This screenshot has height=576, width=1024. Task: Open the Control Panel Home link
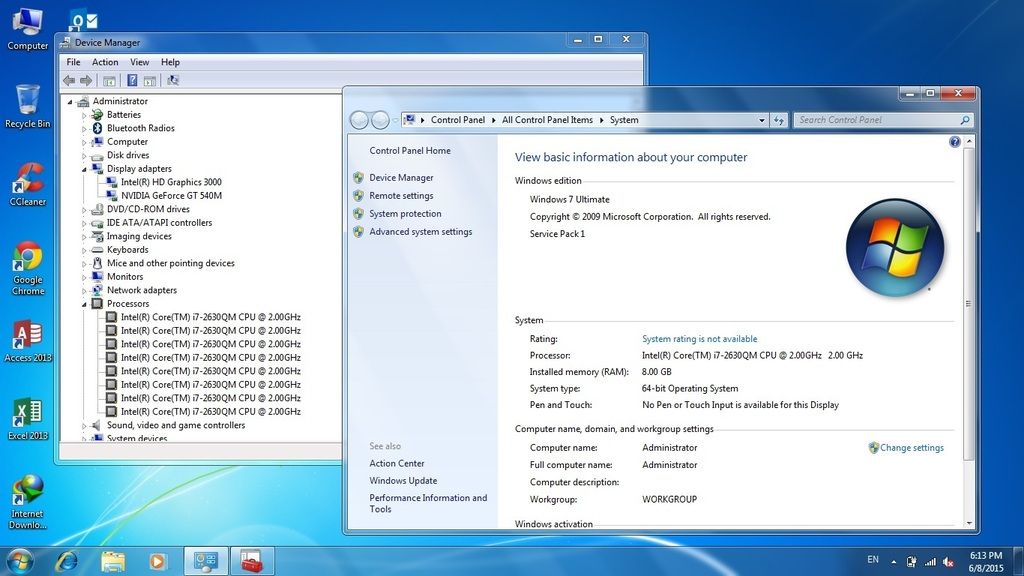click(410, 151)
